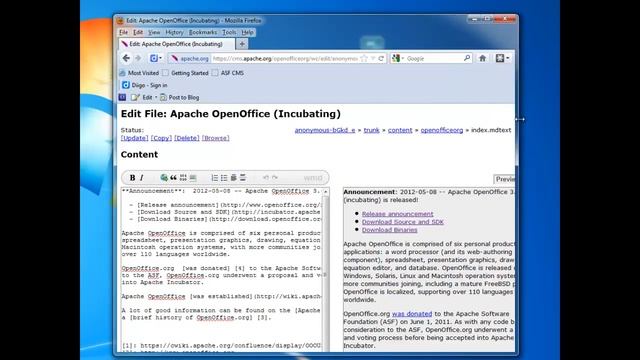
Task: Open a new tab with the plus button
Action: 242,44
